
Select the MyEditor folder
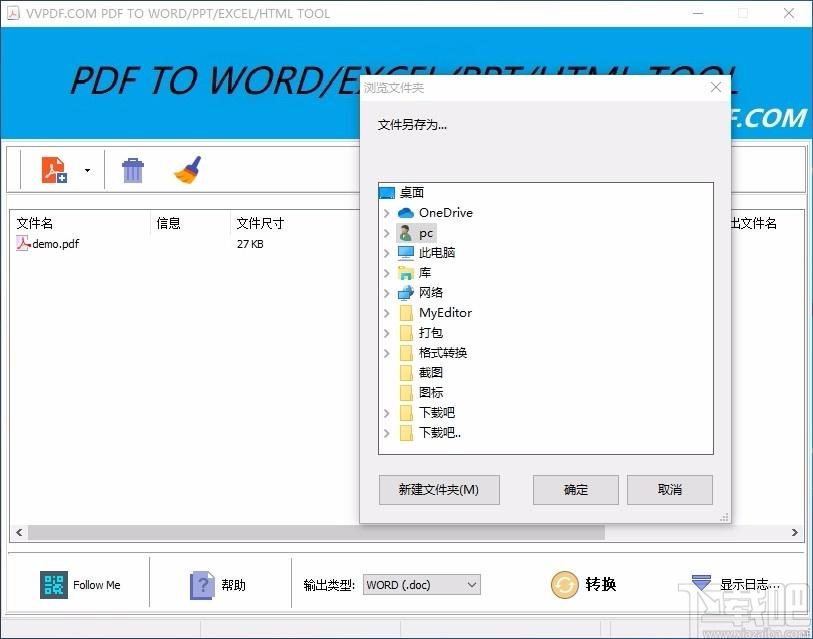[x=445, y=313]
